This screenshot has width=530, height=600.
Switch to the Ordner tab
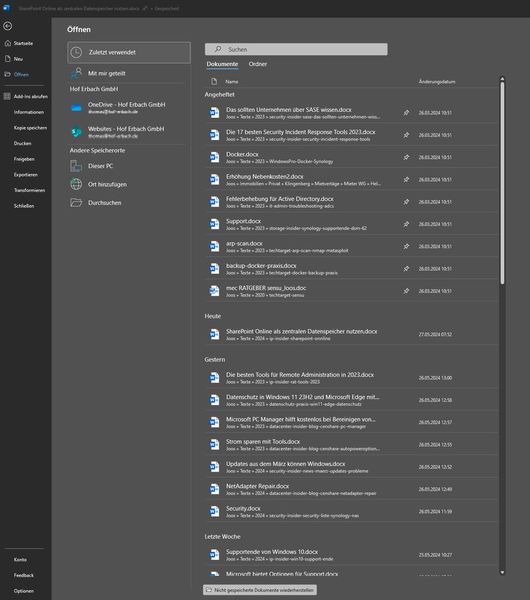coord(258,64)
